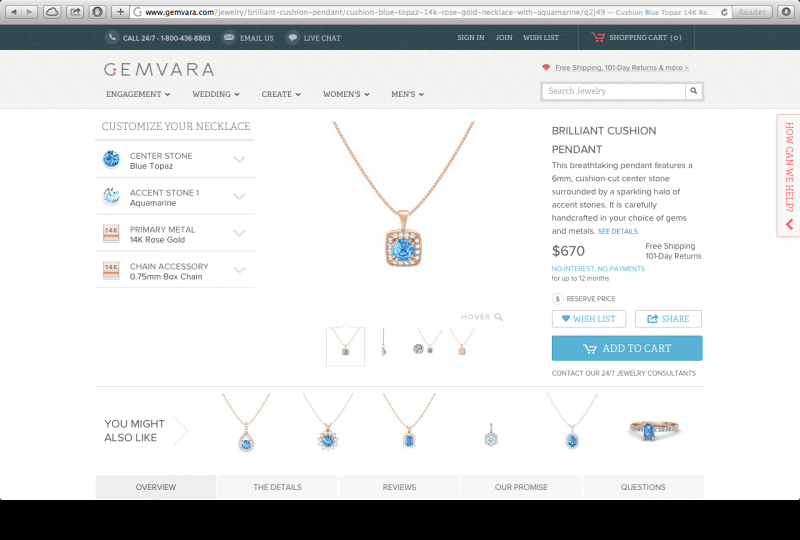The height and width of the screenshot is (540, 800).
Task: Switch to the Reviews tab
Action: pyautogui.click(x=399, y=487)
